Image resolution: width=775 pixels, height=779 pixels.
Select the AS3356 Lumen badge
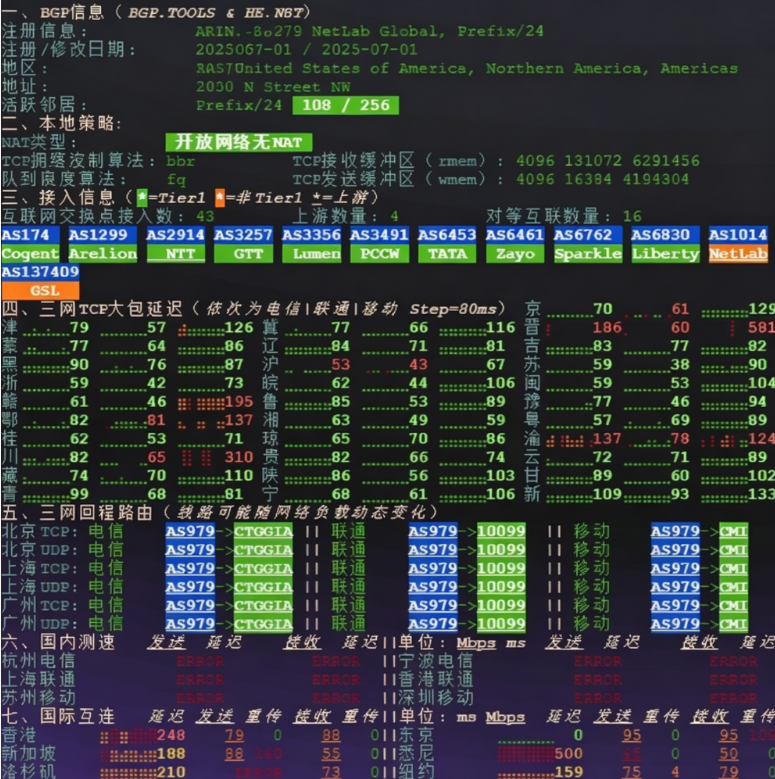coord(311,244)
